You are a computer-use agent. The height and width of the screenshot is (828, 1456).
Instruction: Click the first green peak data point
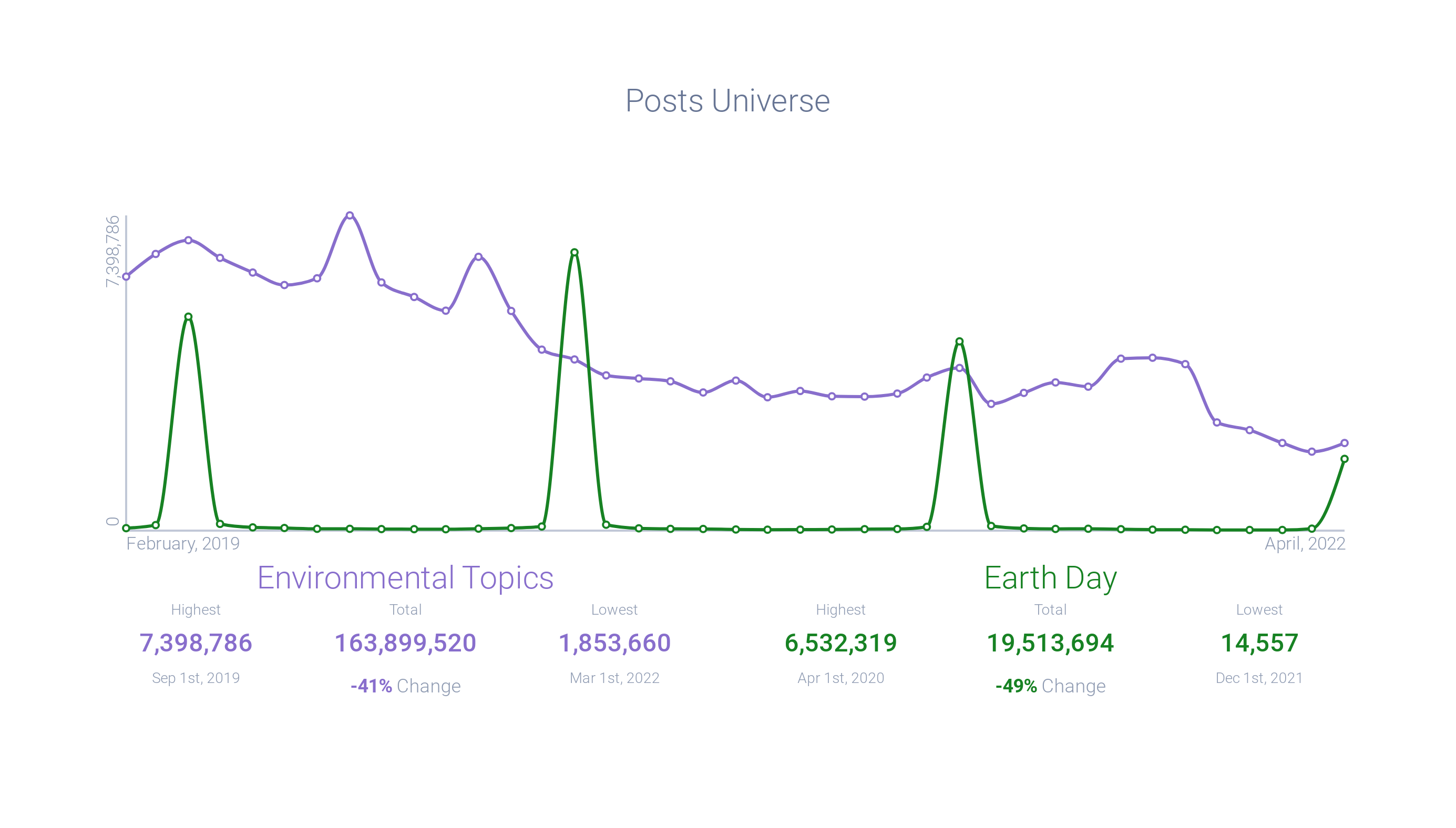[188, 317]
